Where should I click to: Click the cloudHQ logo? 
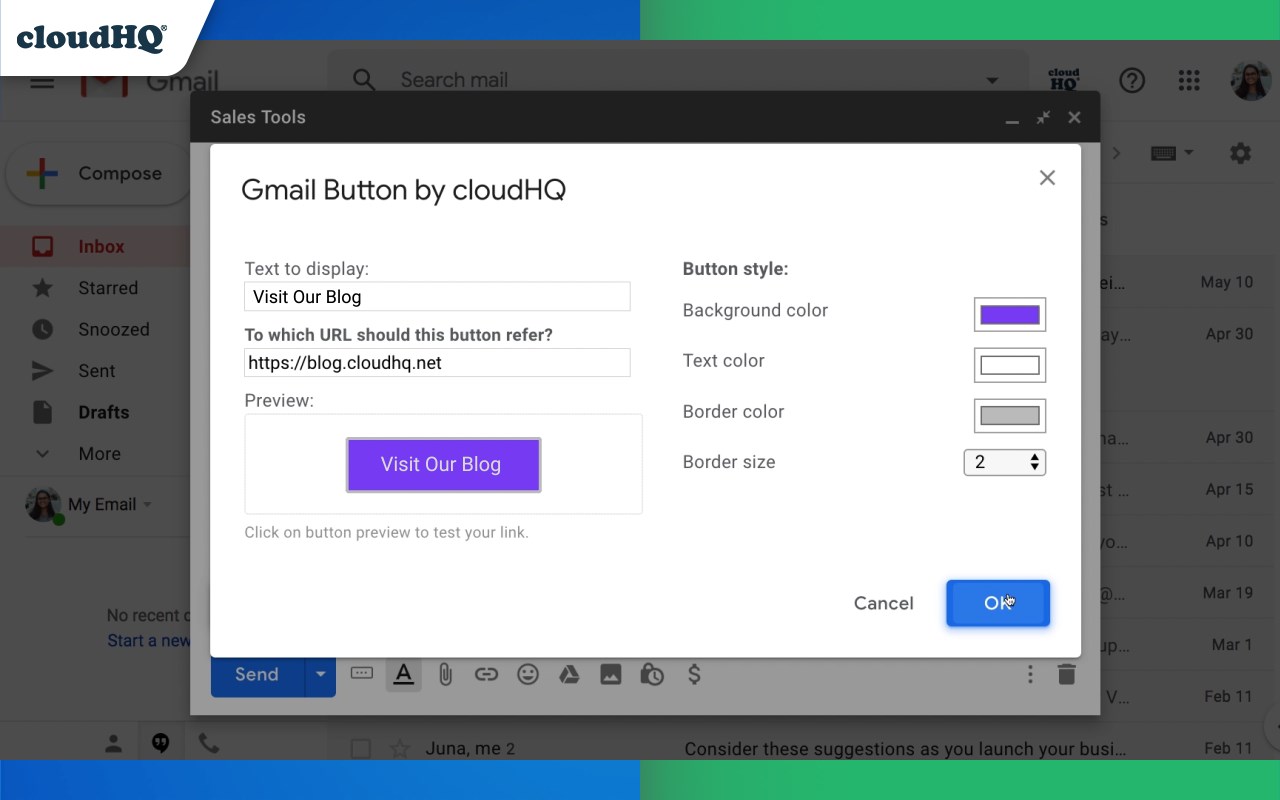pyautogui.click(x=91, y=37)
